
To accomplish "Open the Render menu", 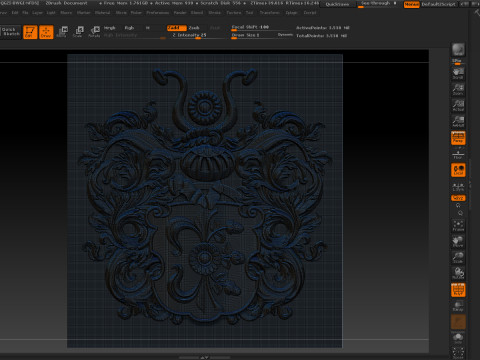I will 180,13.
